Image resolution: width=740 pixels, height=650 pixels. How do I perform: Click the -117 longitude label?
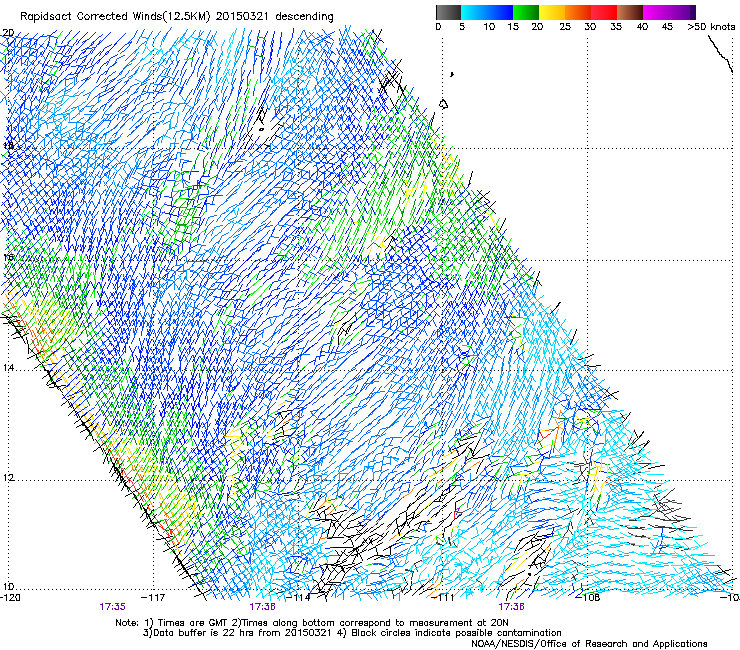[x=153, y=598]
